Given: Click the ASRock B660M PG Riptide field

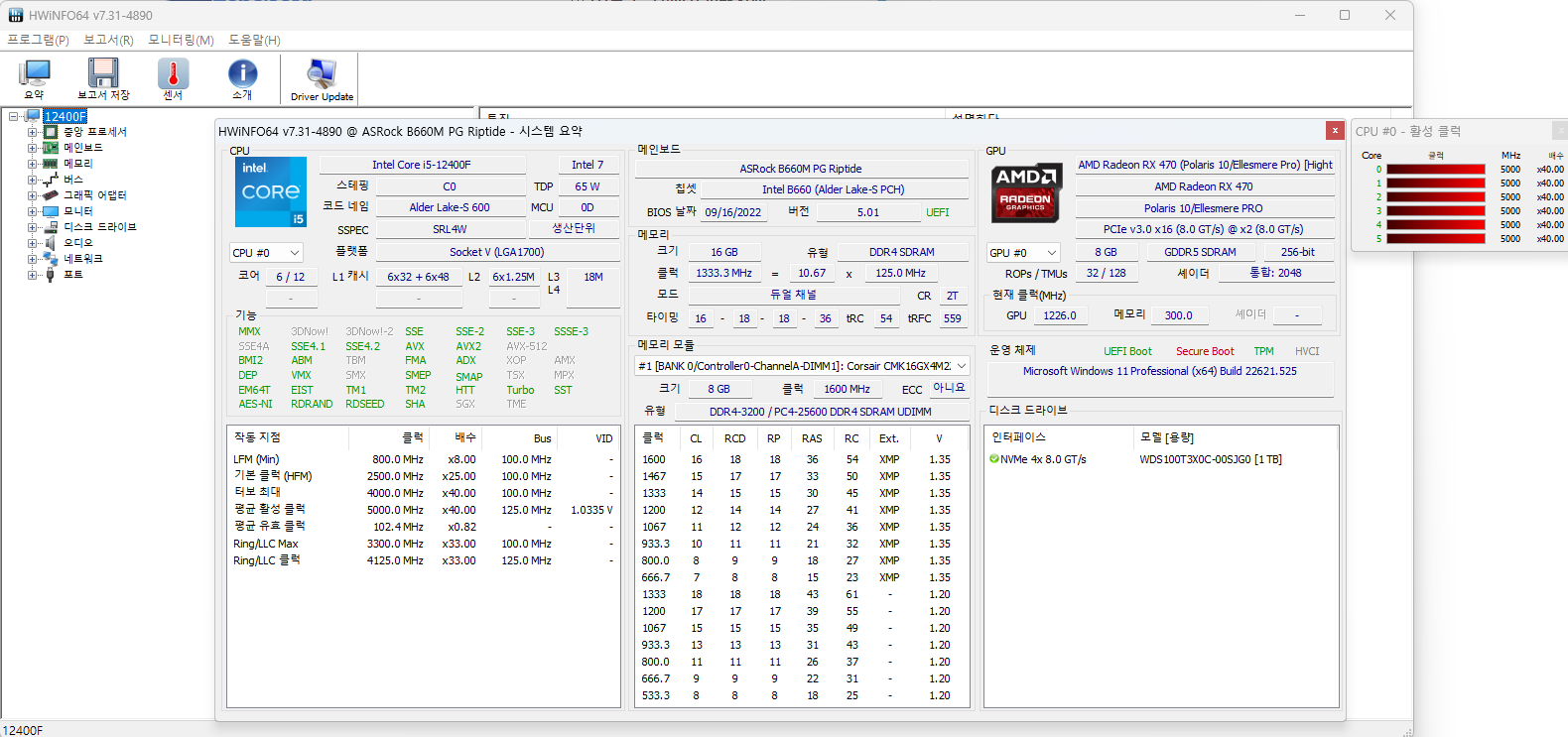Looking at the screenshot, I should coord(801,169).
